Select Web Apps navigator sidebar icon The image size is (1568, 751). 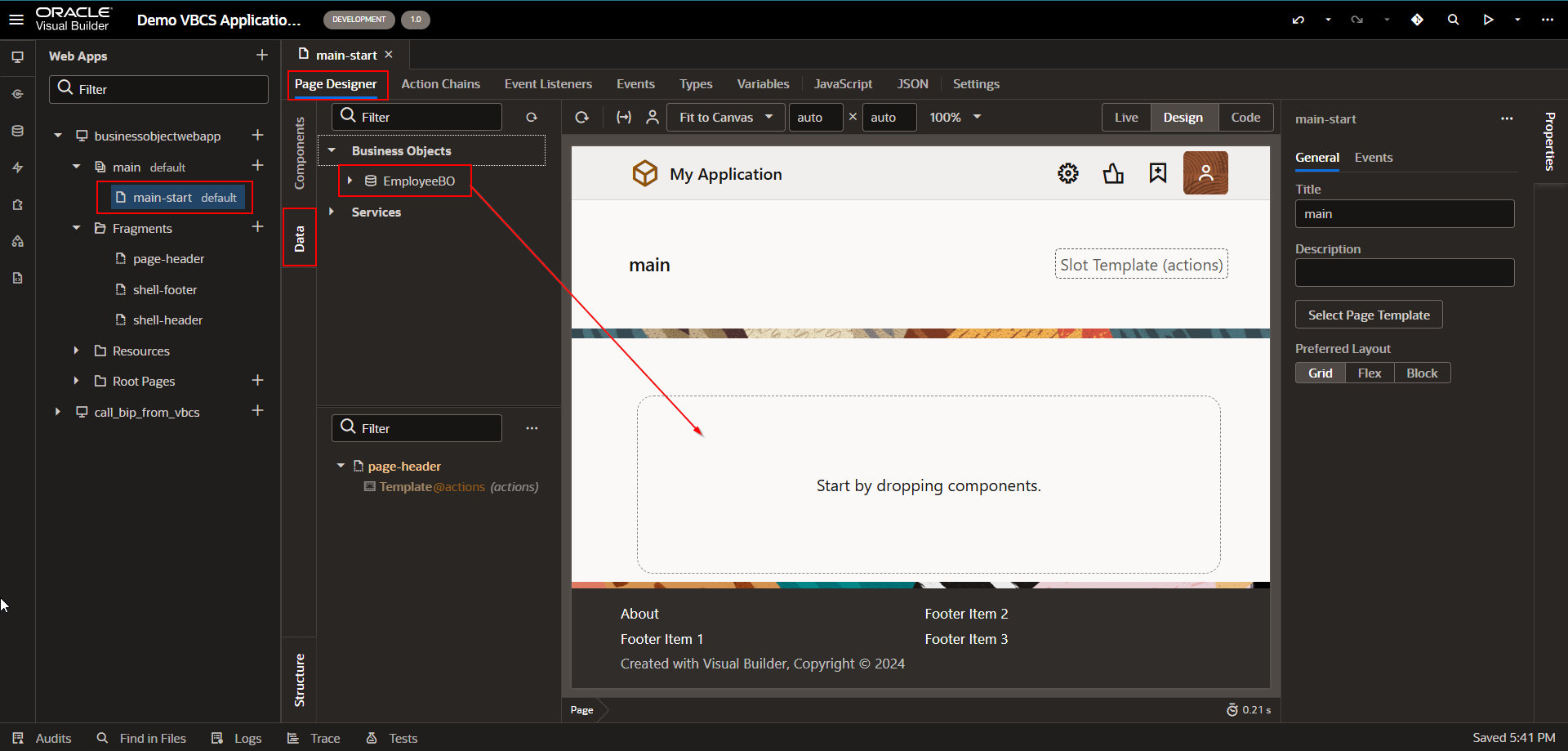click(x=17, y=57)
